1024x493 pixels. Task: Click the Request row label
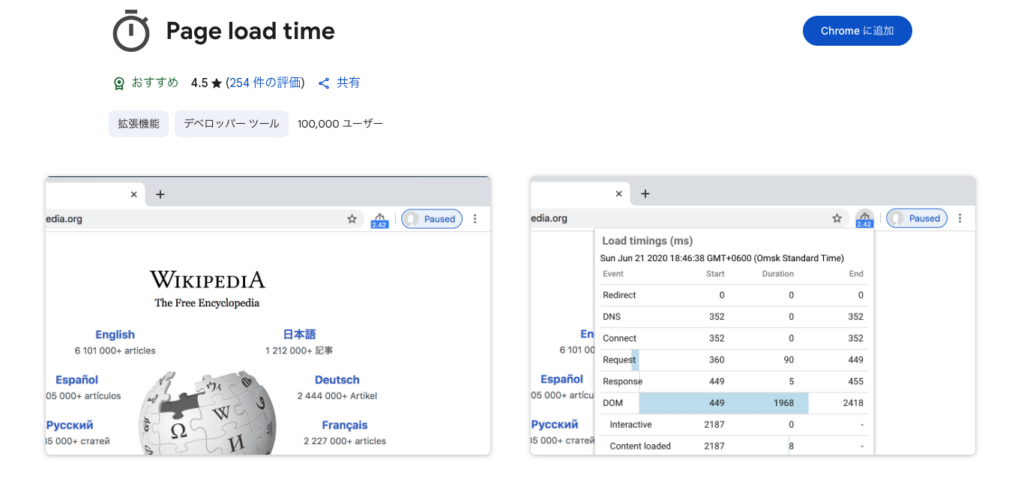pos(619,360)
